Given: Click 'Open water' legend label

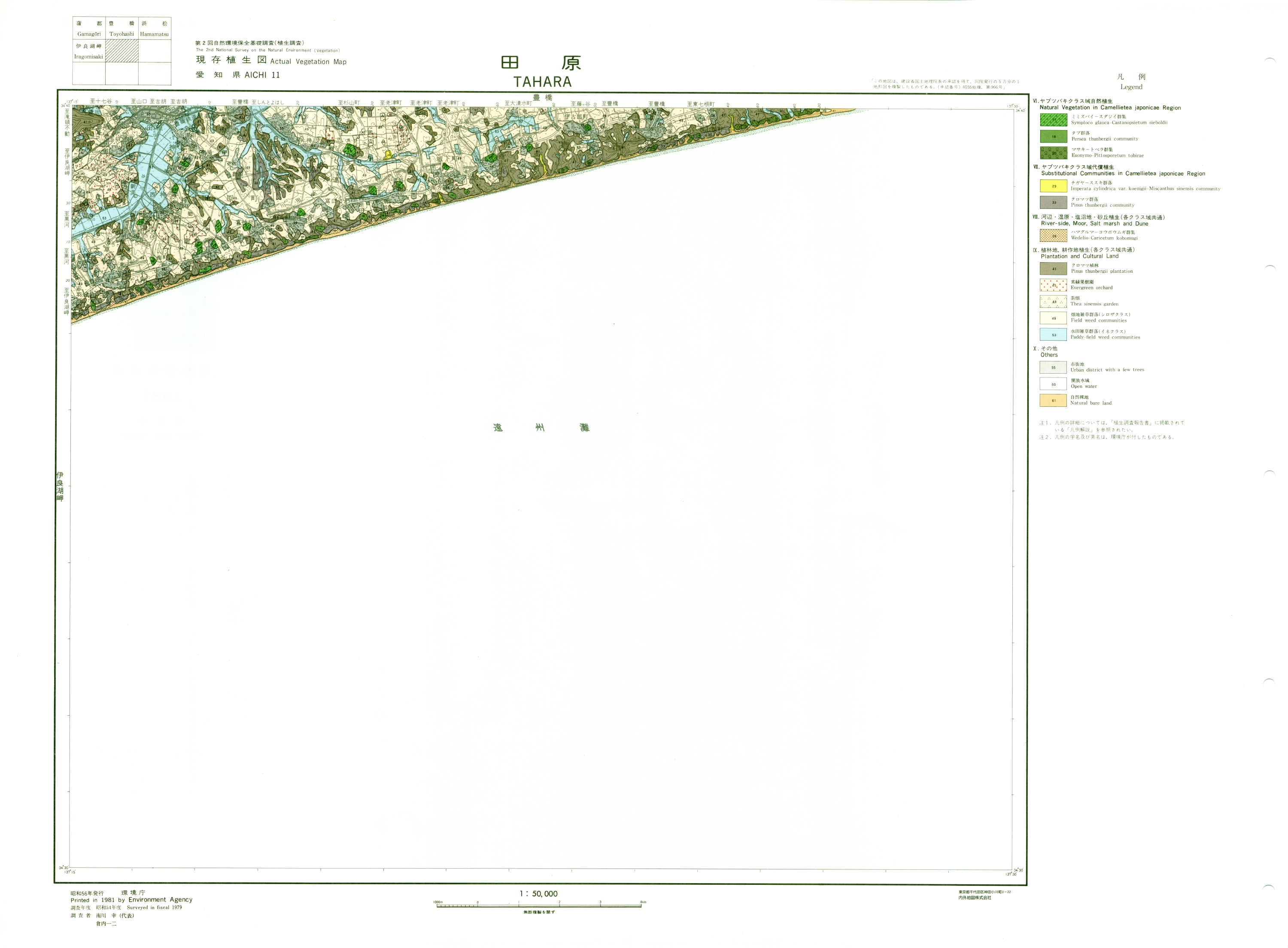Looking at the screenshot, I should [1083, 386].
